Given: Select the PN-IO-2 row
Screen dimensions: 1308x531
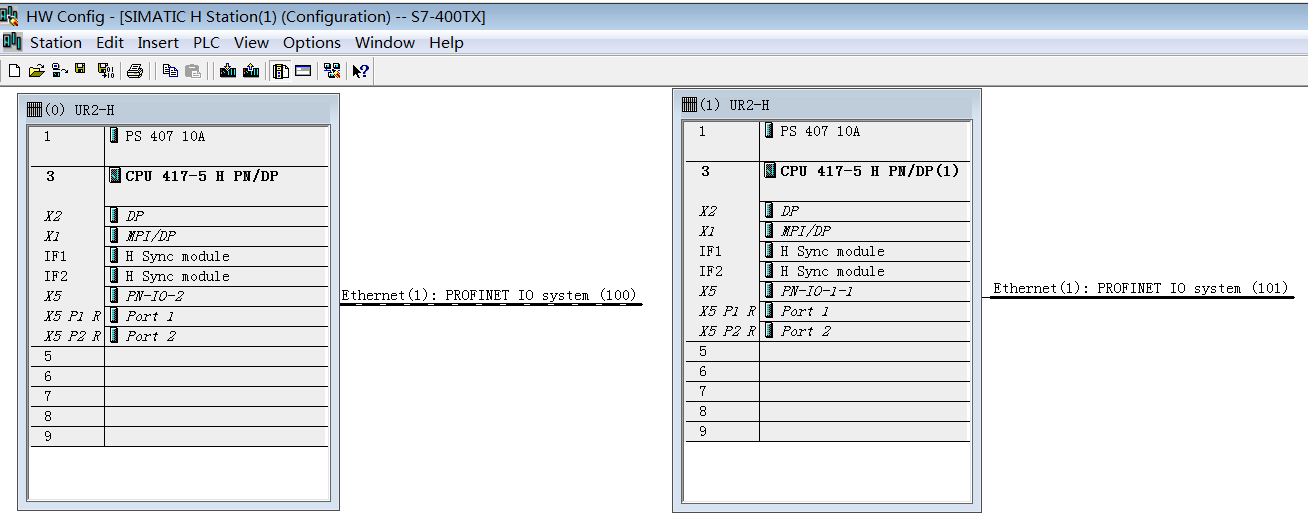Looking at the screenshot, I should pyautogui.click(x=179, y=296).
